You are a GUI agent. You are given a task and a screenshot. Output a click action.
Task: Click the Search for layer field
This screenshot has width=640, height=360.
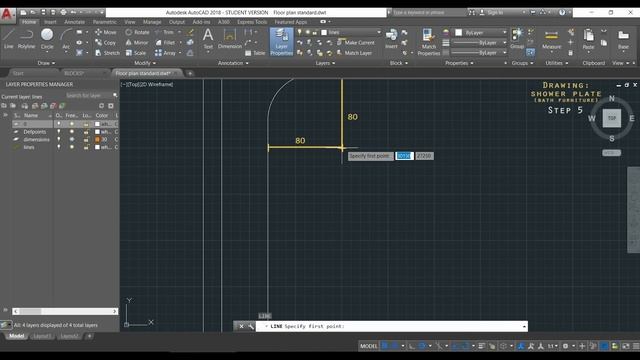pyautogui.click(x=89, y=96)
